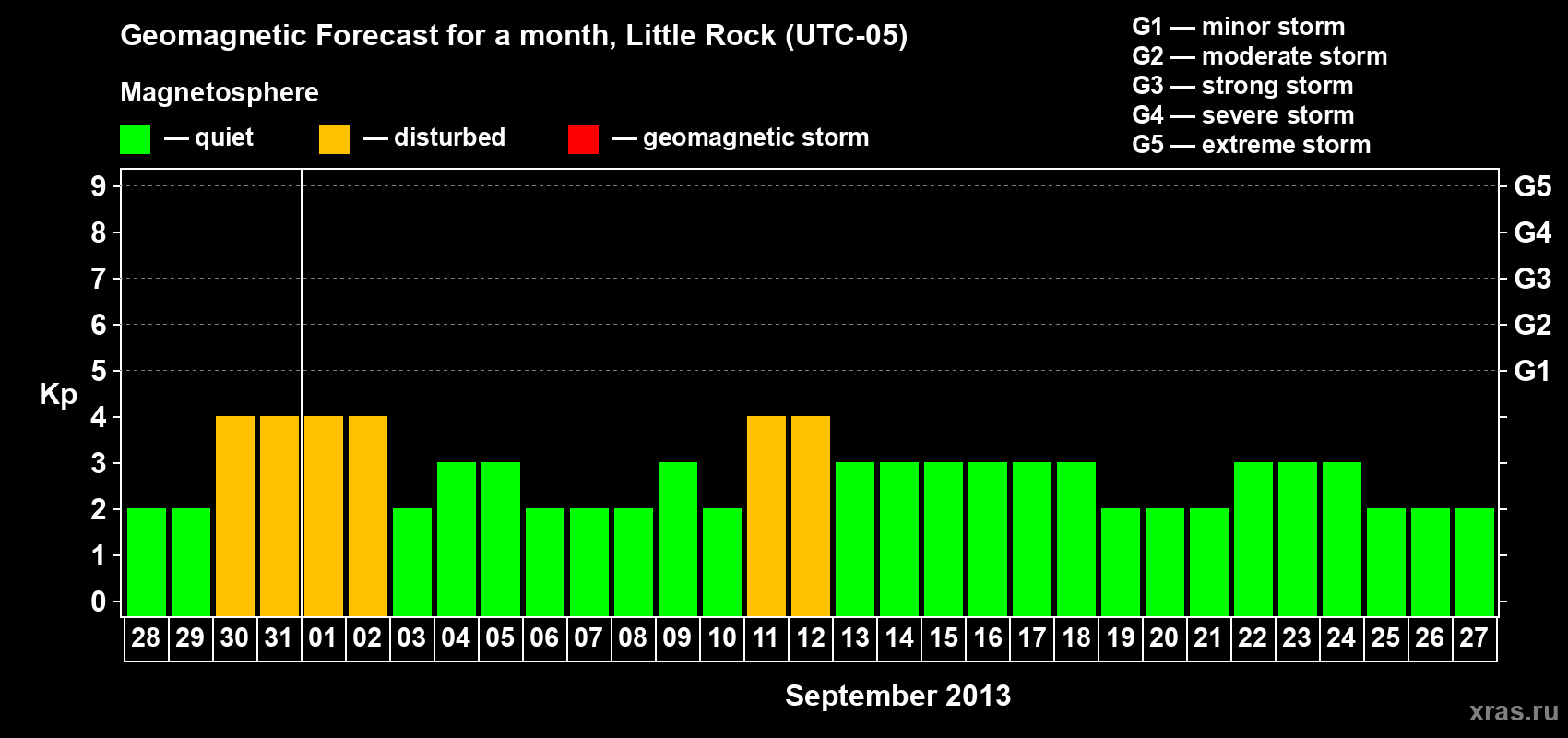The height and width of the screenshot is (738, 1568).
Task: Click the orange disturbed legend swatch
Action: [334, 139]
